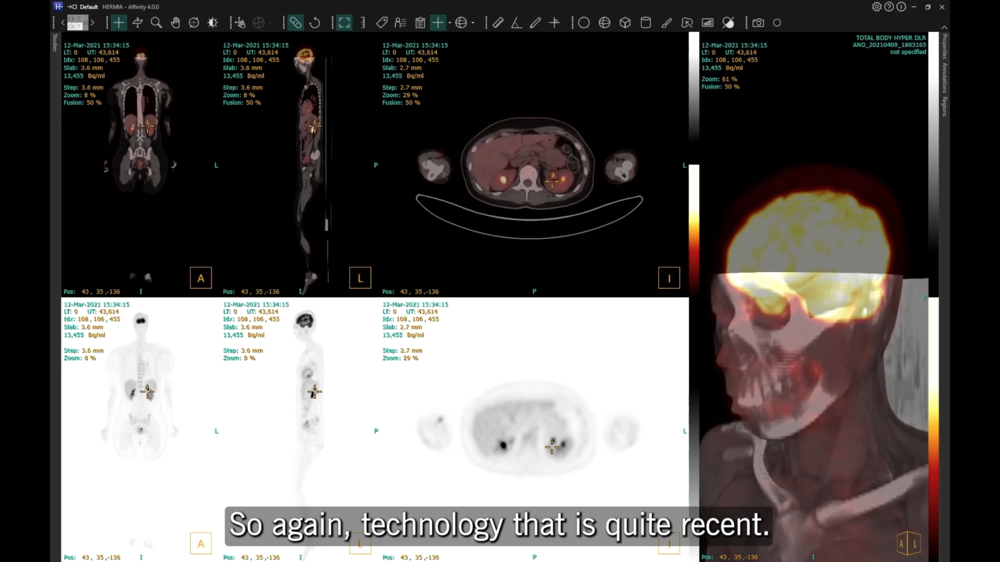Activate the zoom magnifier tool
The width and height of the screenshot is (1000, 562).
[x=156, y=22]
